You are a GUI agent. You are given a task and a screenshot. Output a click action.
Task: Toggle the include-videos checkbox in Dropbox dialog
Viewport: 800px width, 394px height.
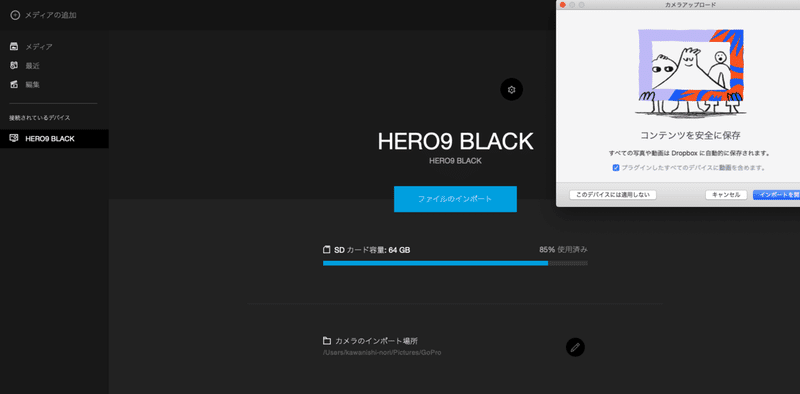(616, 168)
